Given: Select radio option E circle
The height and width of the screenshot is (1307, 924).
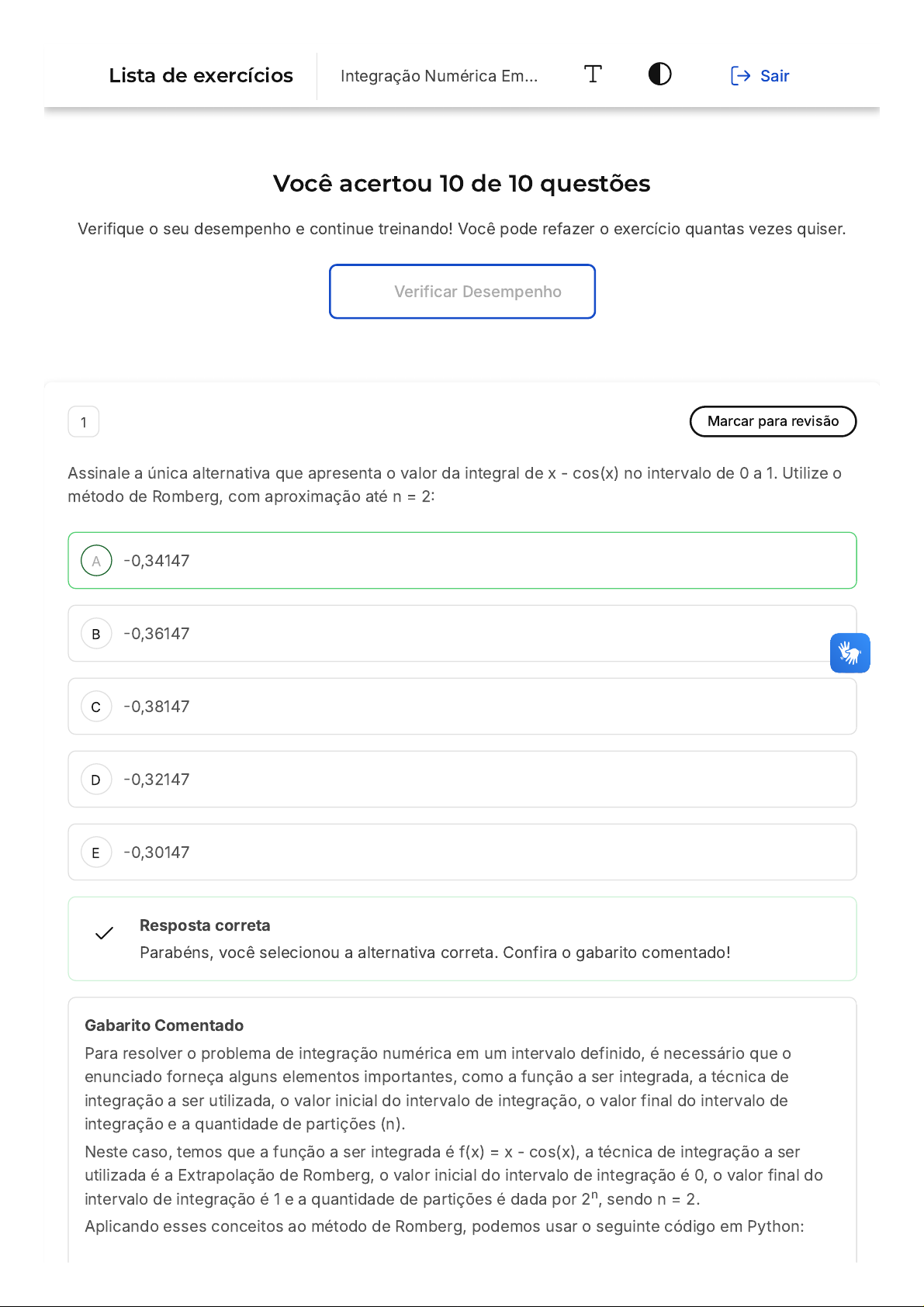Looking at the screenshot, I should click(96, 852).
